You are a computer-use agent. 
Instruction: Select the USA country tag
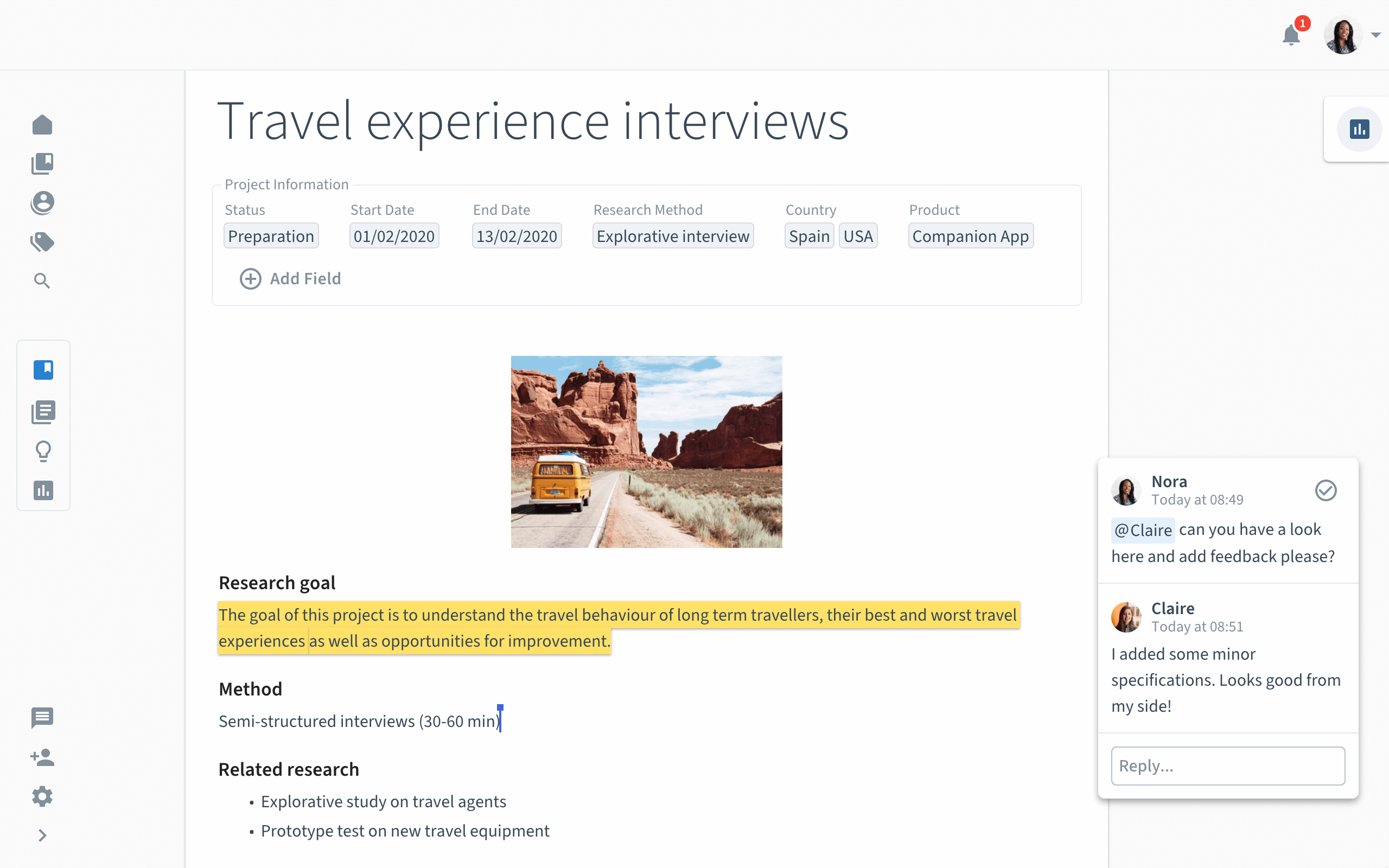pos(858,236)
